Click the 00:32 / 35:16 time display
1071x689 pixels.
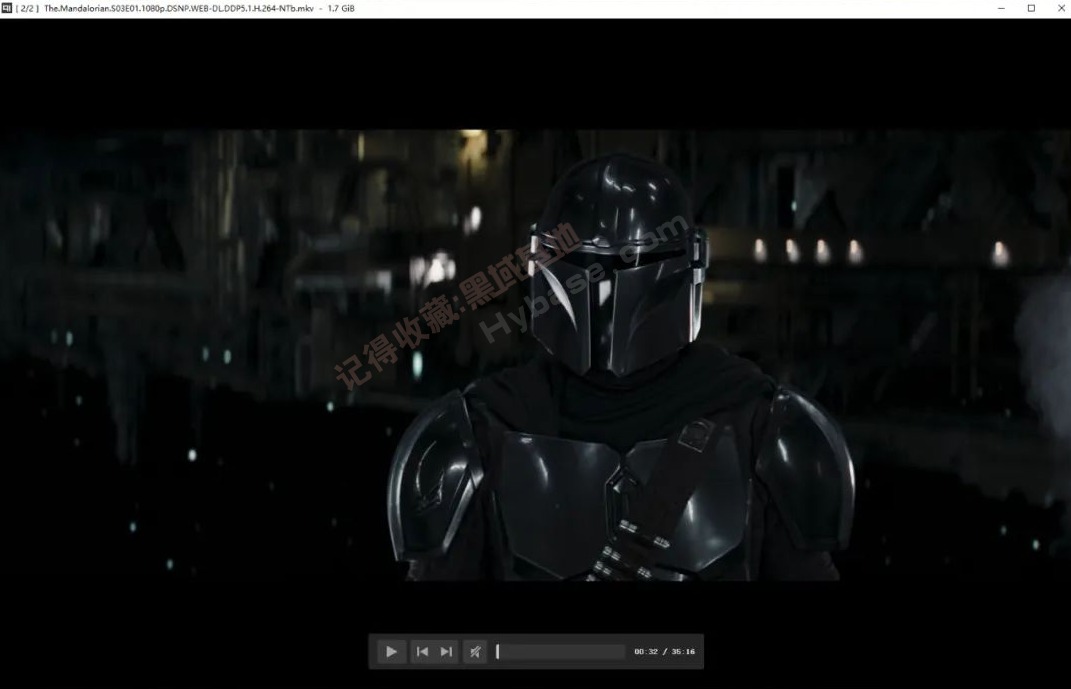click(665, 651)
